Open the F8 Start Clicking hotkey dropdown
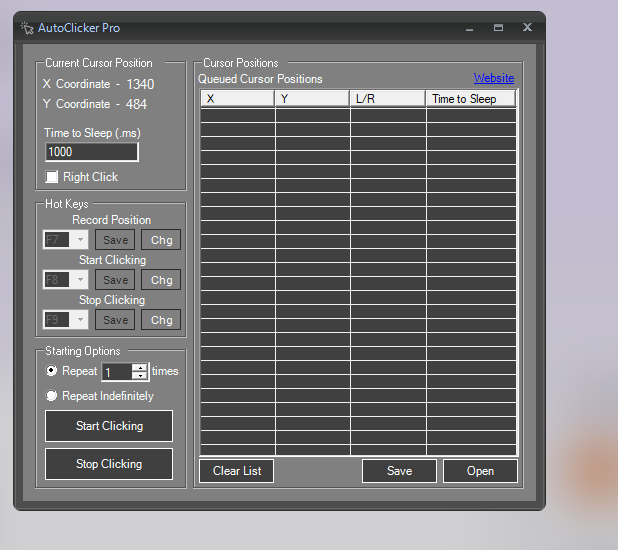 (80, 280)
